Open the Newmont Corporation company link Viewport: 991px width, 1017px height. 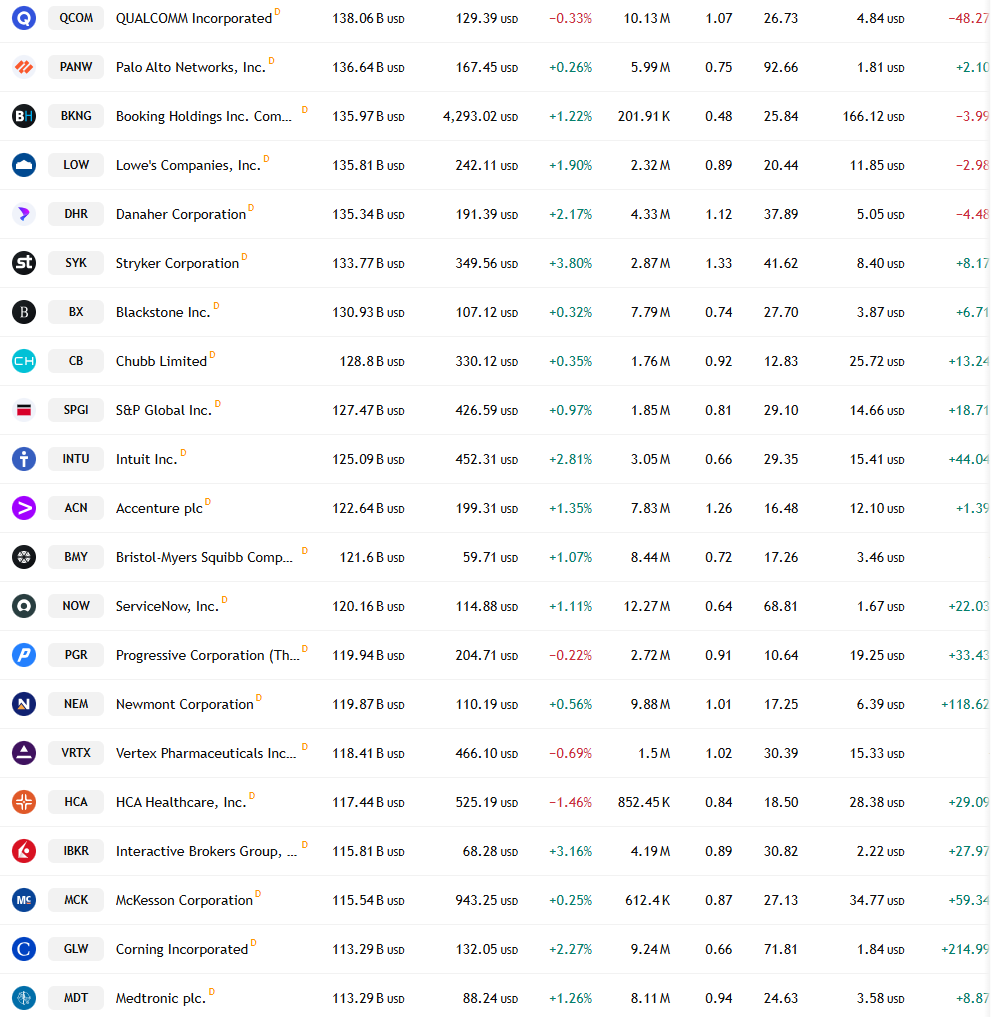[x=185, y=704]
